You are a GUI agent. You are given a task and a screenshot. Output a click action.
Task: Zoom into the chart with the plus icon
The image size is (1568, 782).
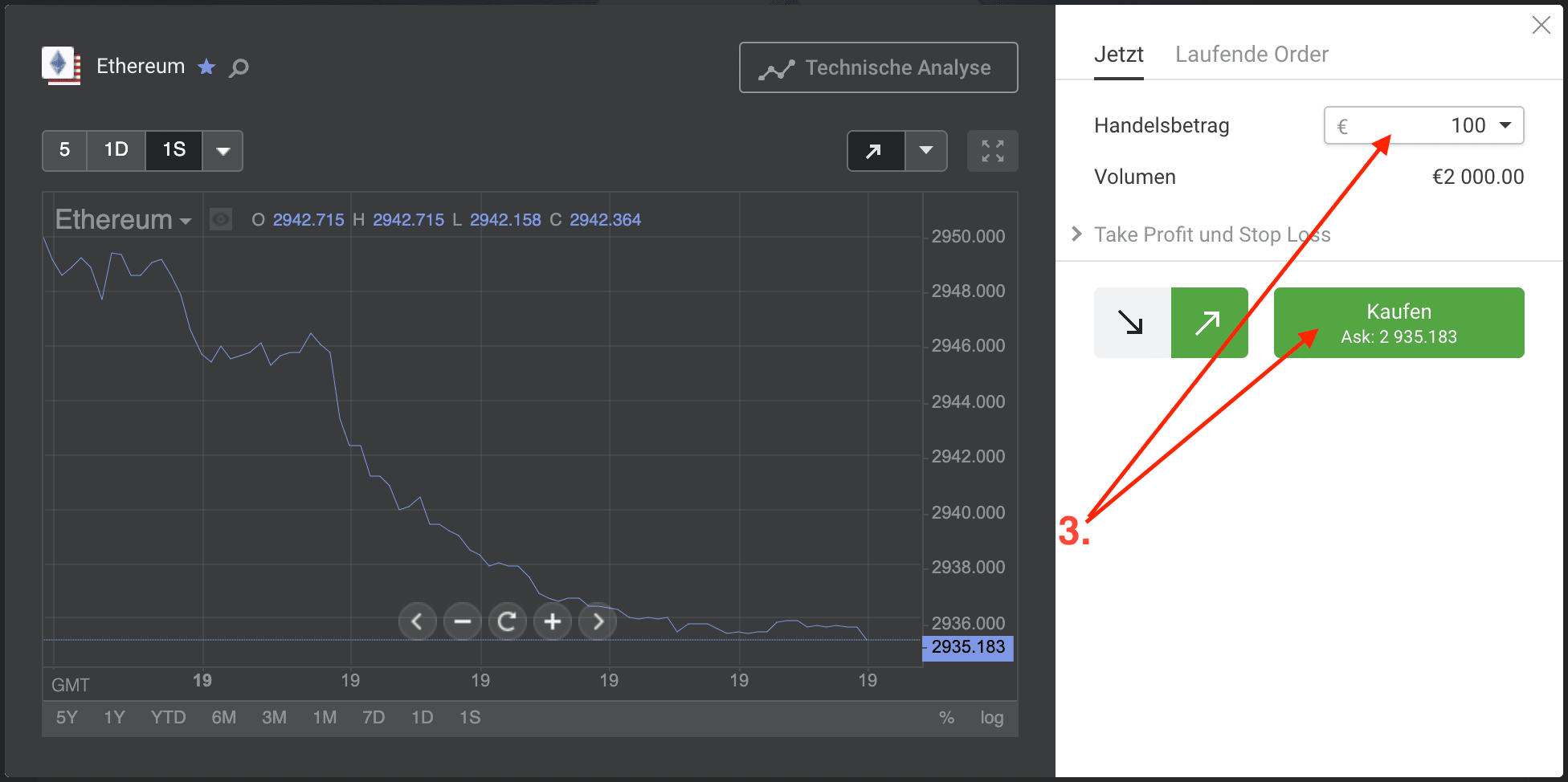pos(552,621)
